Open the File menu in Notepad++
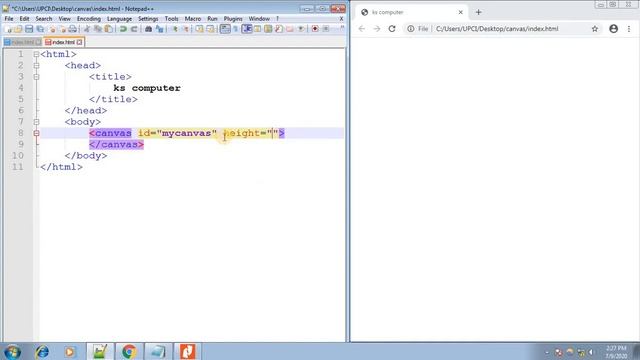The height and width of the screenshot is (360, 640). [9, 19]
